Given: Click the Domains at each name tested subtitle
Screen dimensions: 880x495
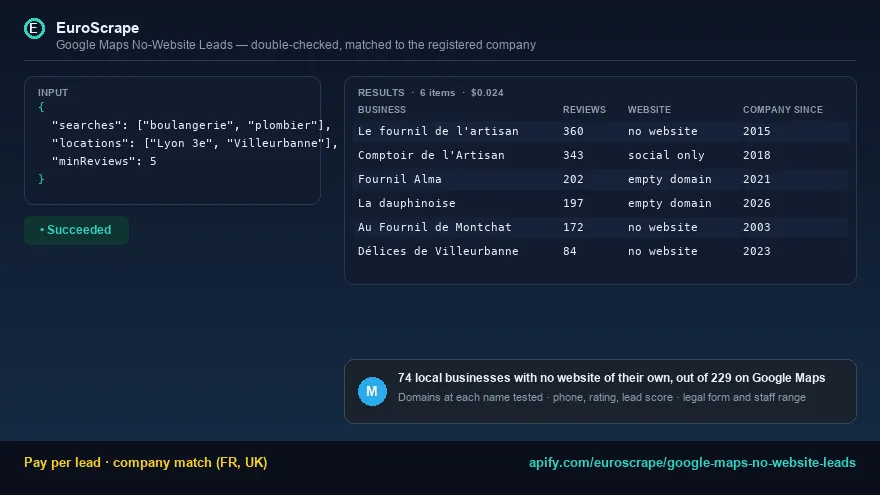Looking at the screenshot, I should tap(602, 397).
